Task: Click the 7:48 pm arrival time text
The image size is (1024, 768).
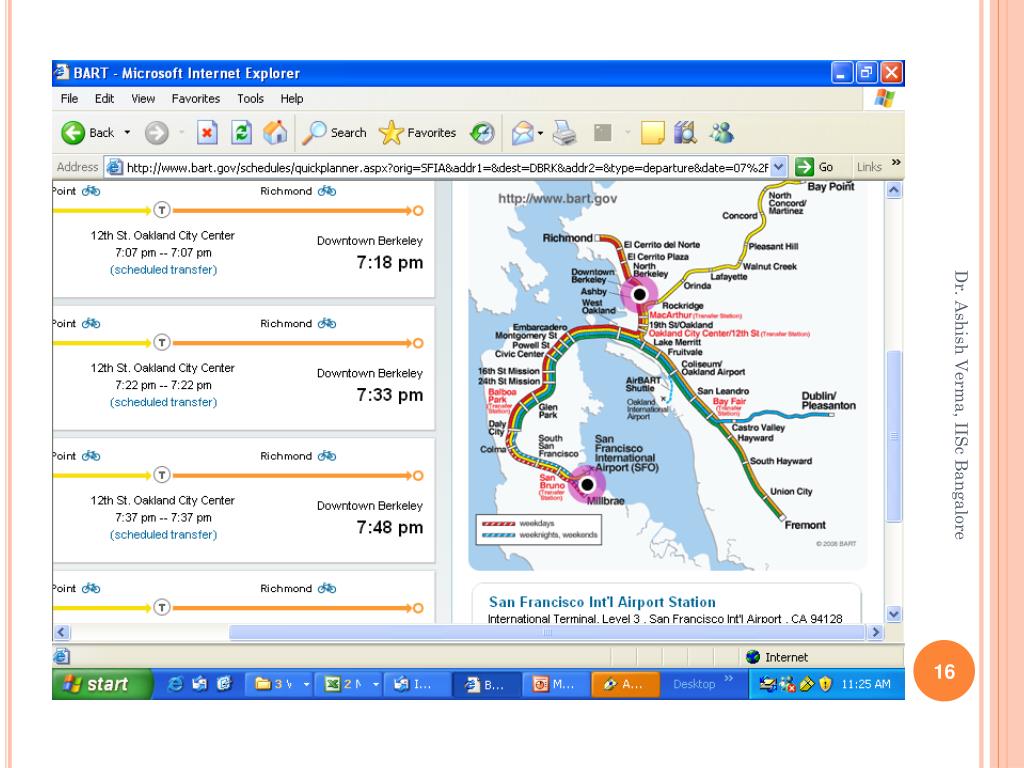Action: tap(390, 528)
